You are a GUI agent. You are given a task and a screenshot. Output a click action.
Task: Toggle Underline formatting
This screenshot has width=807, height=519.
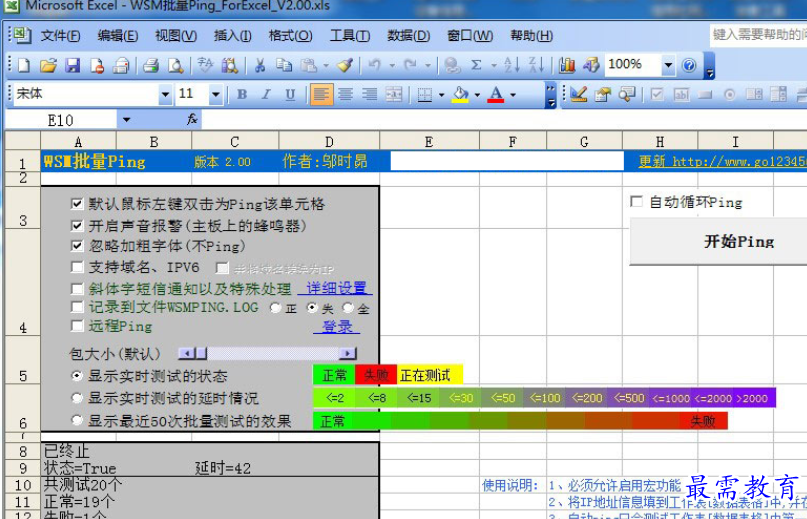(290, 94)
